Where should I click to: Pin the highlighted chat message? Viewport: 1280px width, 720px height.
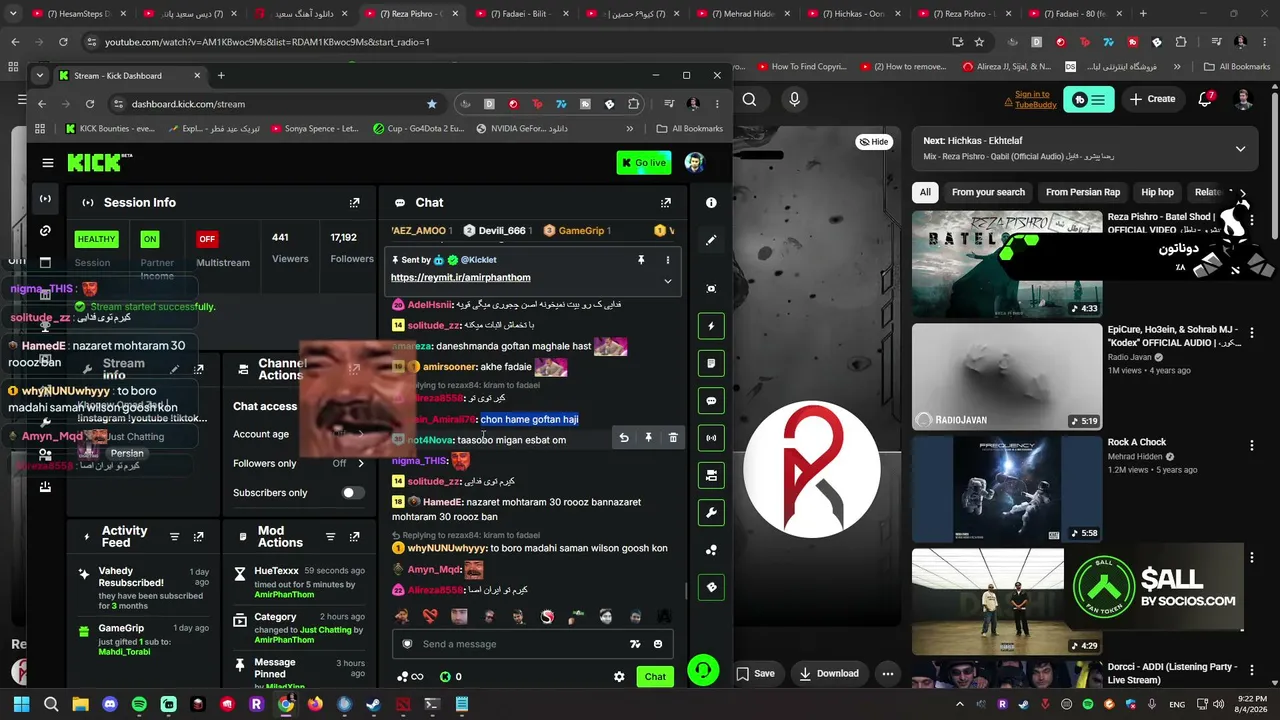point(648,438)
